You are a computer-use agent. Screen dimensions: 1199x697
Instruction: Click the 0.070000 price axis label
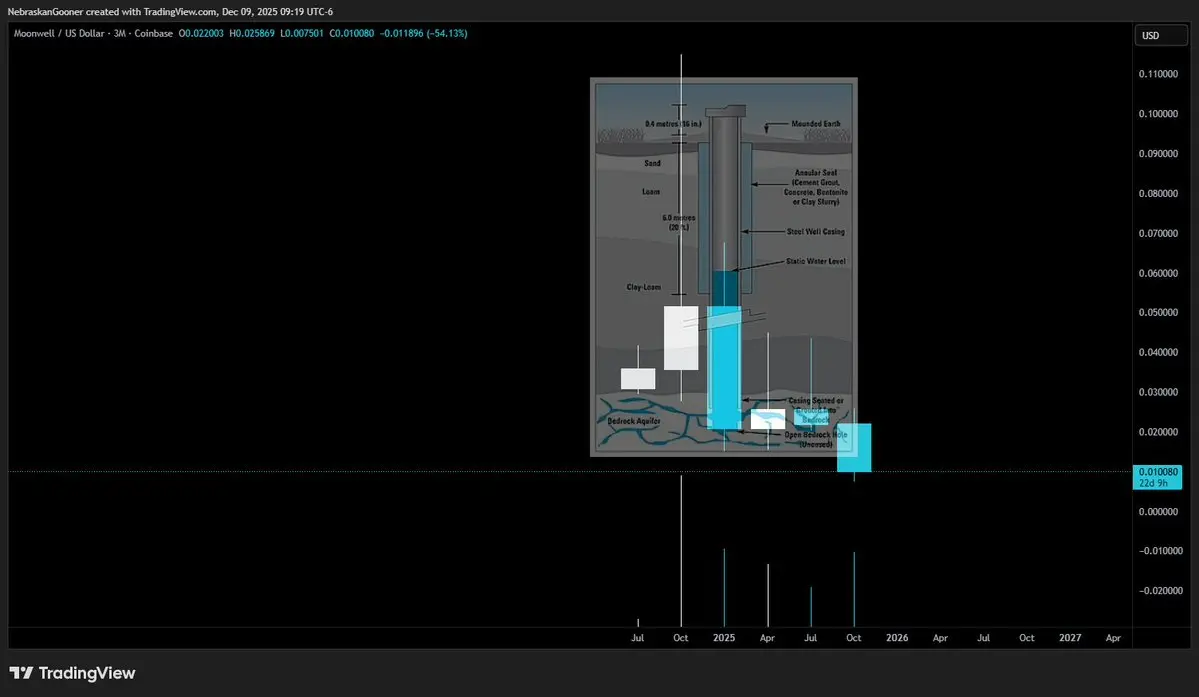[x=1158, y=233]
